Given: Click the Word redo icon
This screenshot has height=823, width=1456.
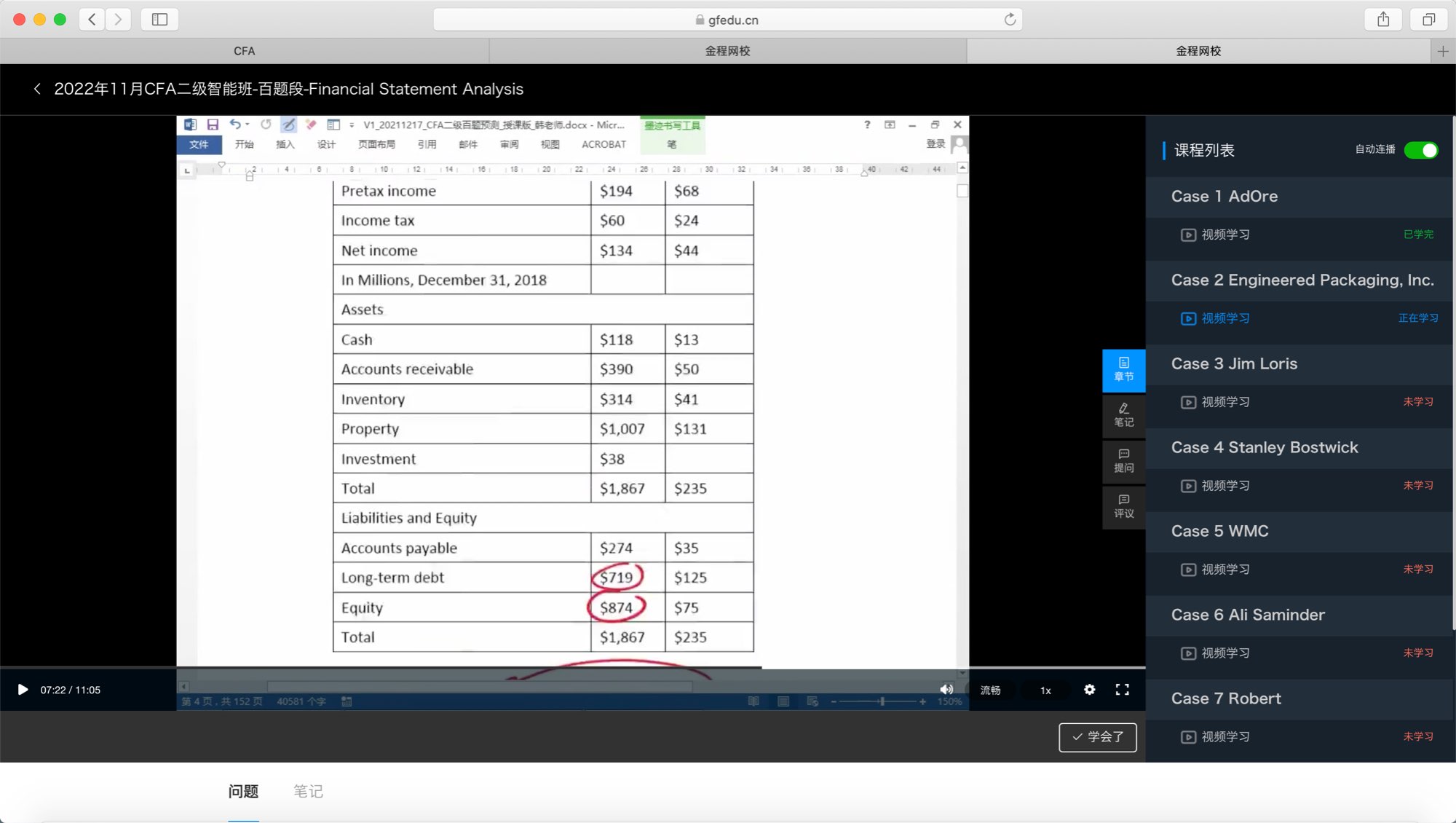Looking at the screenshot, I should [266, 125].
